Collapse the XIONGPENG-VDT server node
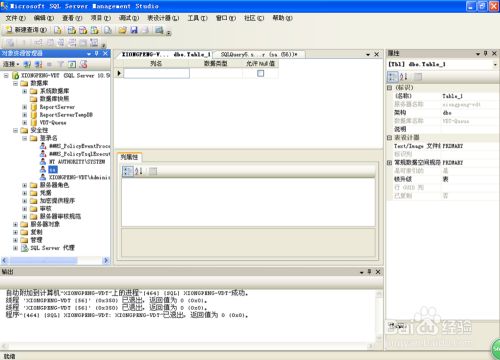This screenshot has width=500, height=360. click(6, 76)
